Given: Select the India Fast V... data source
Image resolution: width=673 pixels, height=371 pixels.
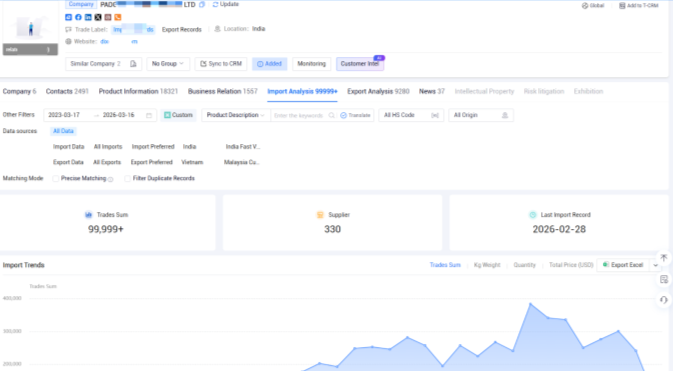Looking at the screenshot, I should pos(243,147).
